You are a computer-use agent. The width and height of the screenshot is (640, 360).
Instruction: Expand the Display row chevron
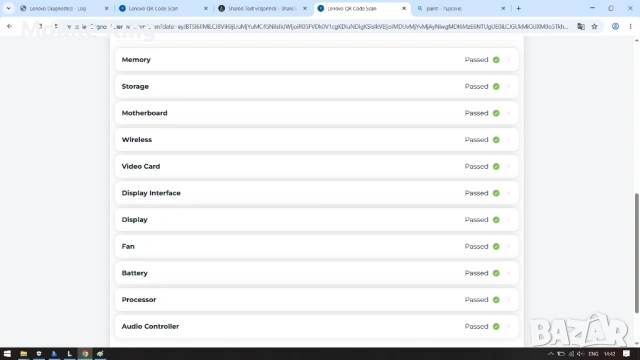coord(509,220)
